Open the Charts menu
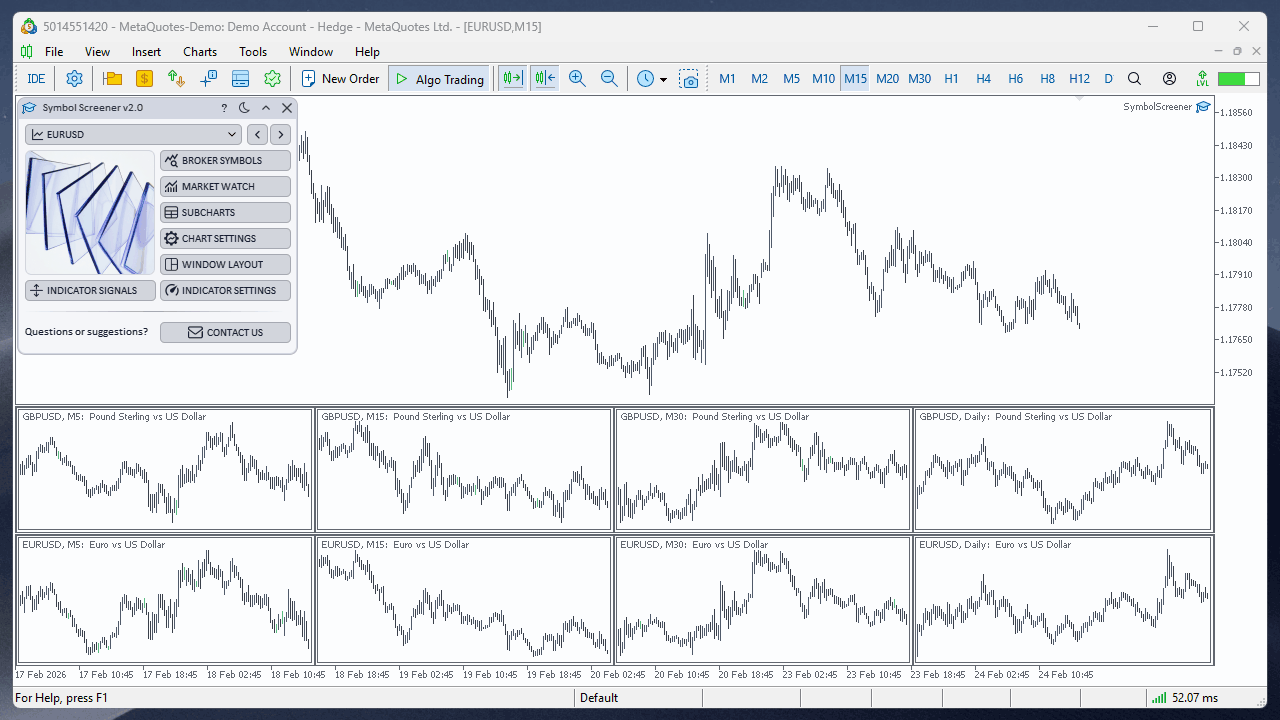The width and height of the screenshot is (1280, 720). click(x=199, y=51)
